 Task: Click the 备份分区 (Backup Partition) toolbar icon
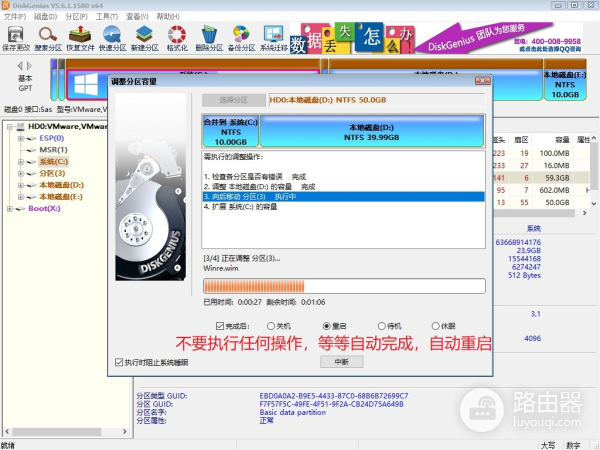[241, 38]
